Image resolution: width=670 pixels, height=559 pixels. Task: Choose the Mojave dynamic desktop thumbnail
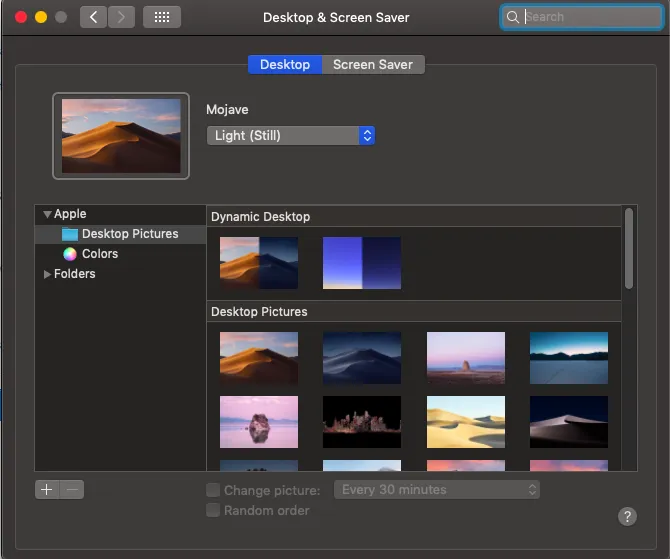click(x=259, y=263)
